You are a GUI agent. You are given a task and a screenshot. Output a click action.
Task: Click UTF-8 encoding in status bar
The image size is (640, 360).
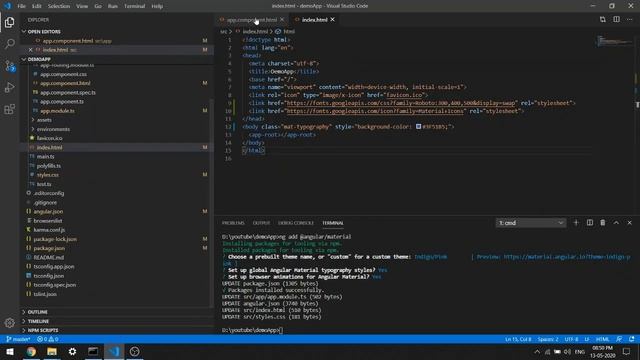pos(571,339)
